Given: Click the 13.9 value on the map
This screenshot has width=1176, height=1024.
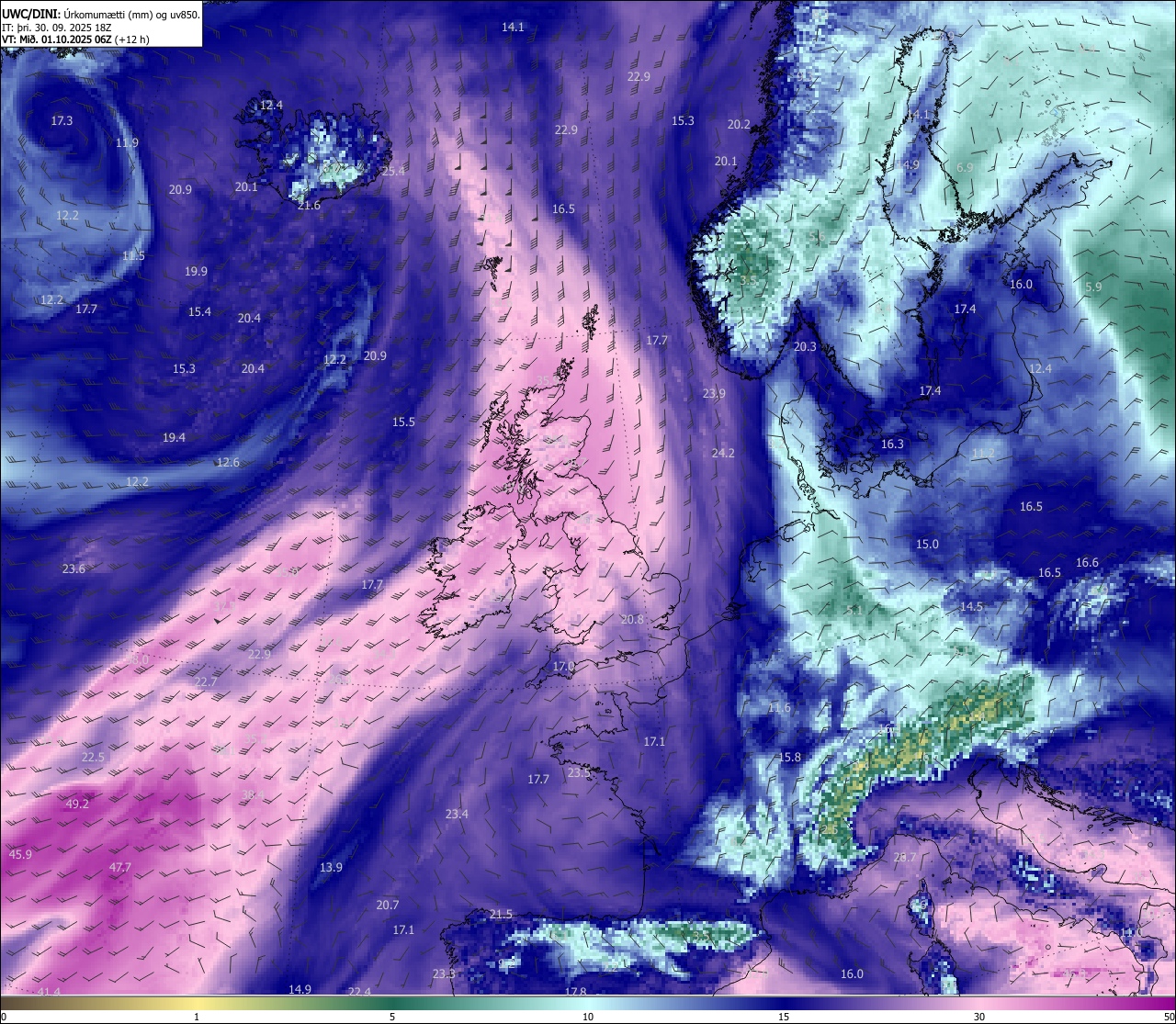Looking at the screenshot, I should pos(331,867).
